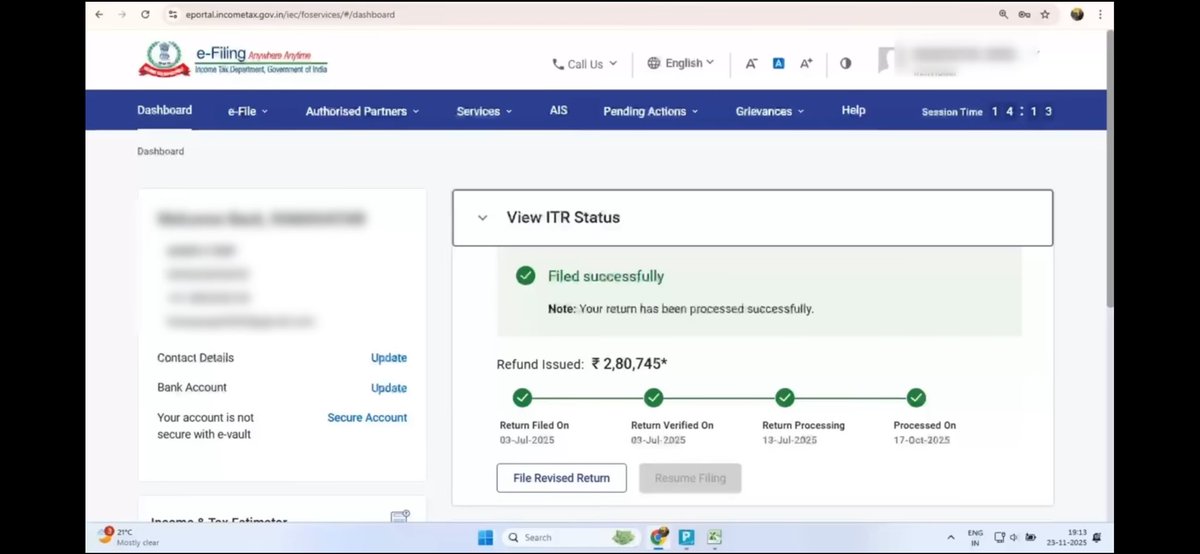
Task: Click the user profile avatar in header
Action: point(887,60)
